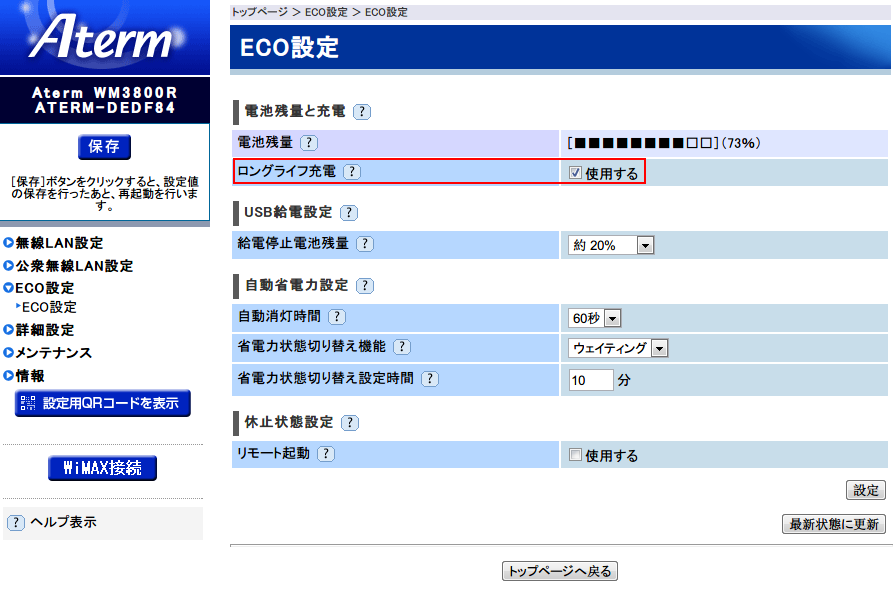Click the 保存 button

pyautogui.click(x=104, y=147)
